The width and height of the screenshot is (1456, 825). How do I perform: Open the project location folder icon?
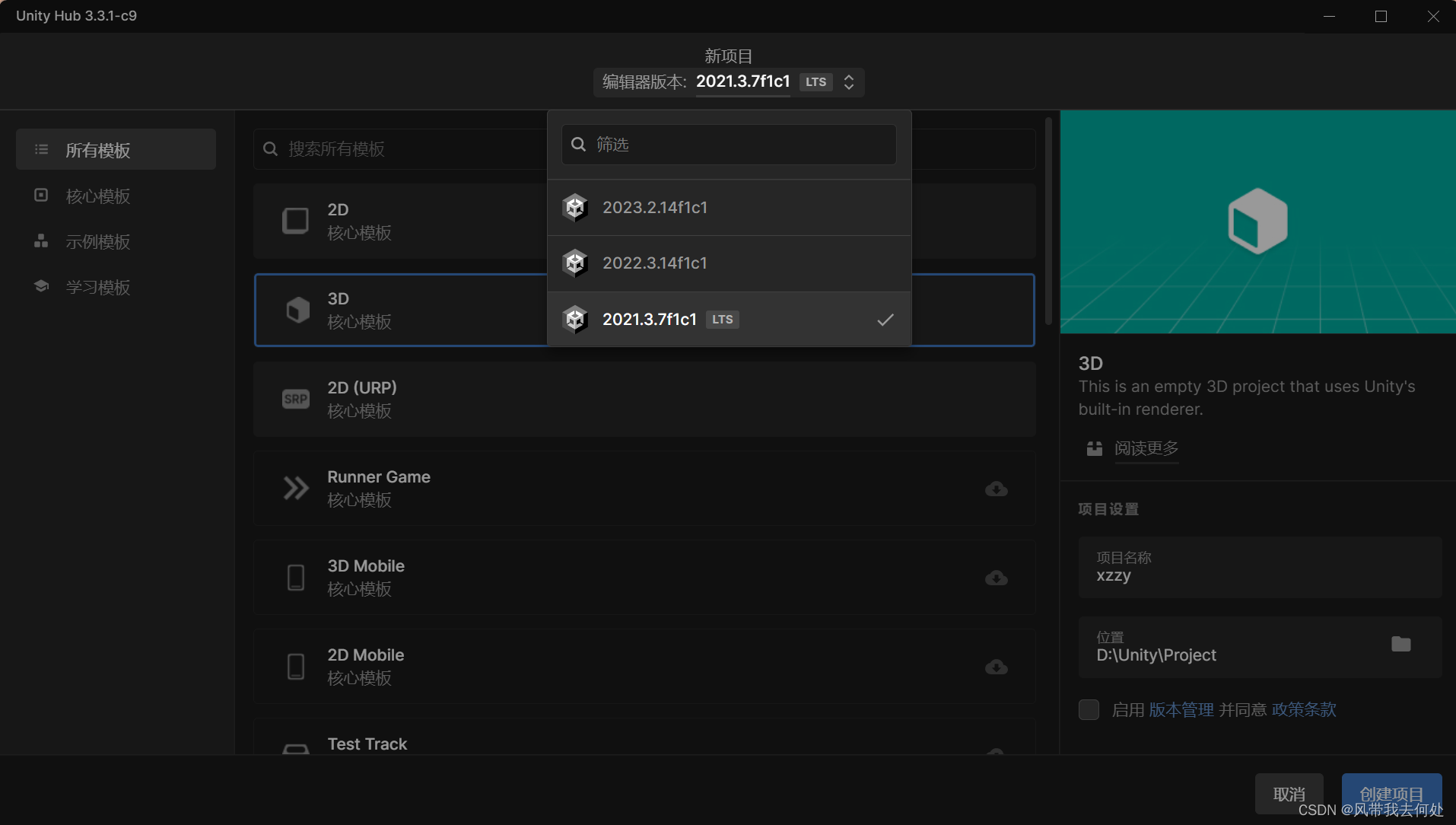1401,645
